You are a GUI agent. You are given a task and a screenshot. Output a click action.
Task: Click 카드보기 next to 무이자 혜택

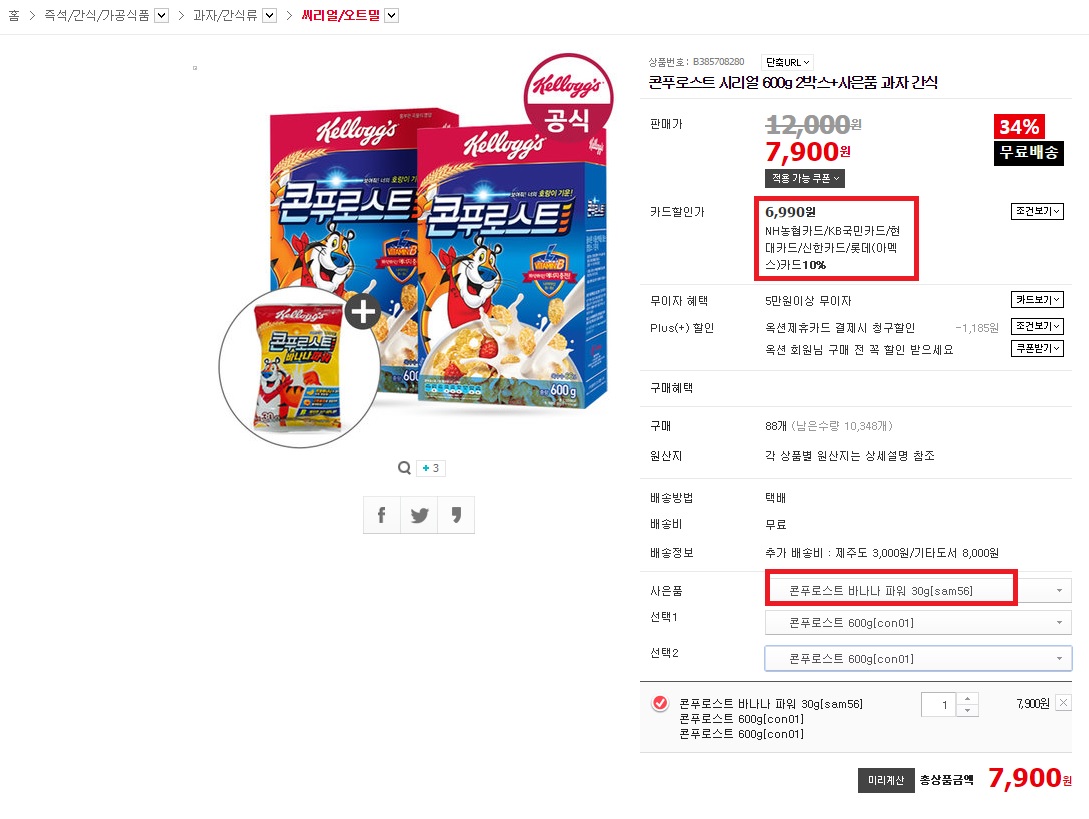pyautogui.click(x=1037, y=299)
